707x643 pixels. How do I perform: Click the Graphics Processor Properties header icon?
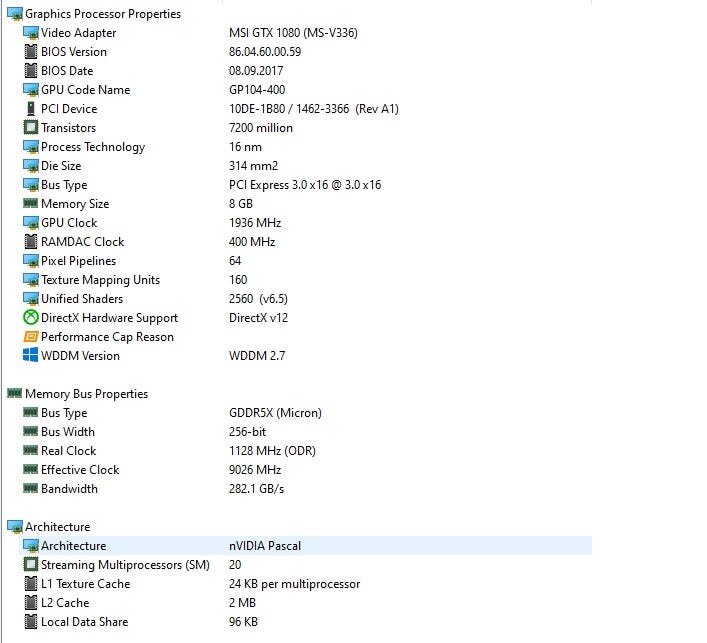(x=14, y=14)
